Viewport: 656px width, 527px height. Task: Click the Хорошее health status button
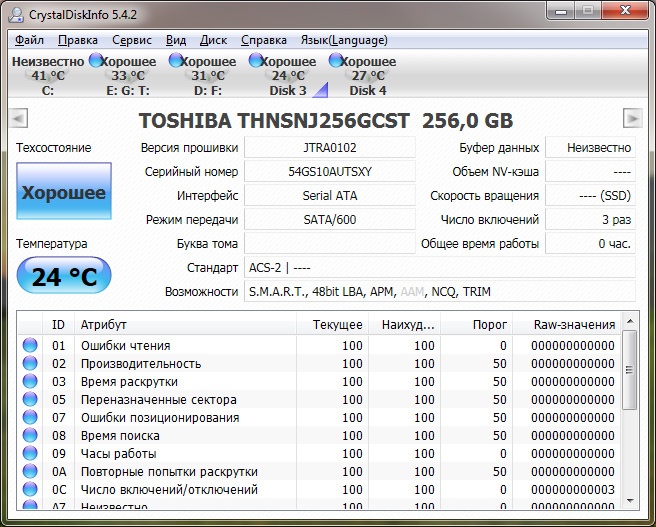(x=64, y=191)
